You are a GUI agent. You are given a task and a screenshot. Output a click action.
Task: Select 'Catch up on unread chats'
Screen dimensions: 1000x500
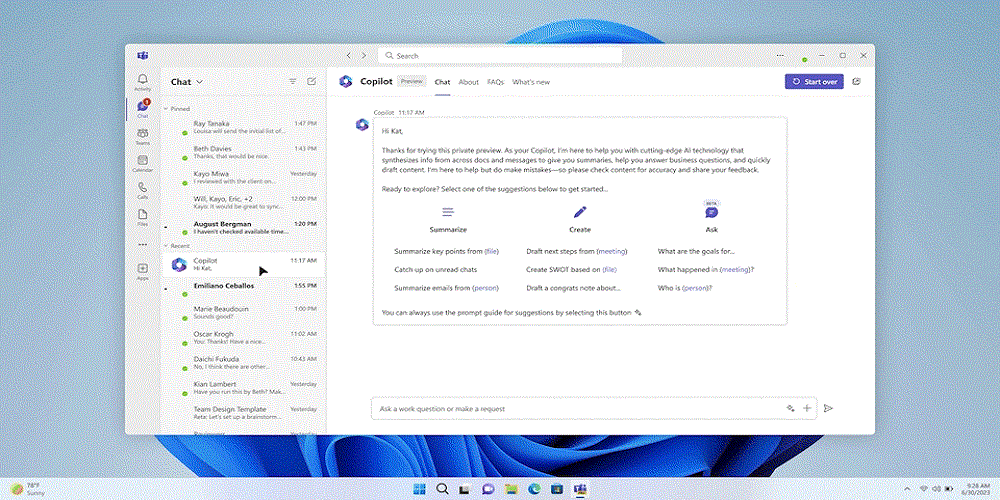tap(436, 269)
